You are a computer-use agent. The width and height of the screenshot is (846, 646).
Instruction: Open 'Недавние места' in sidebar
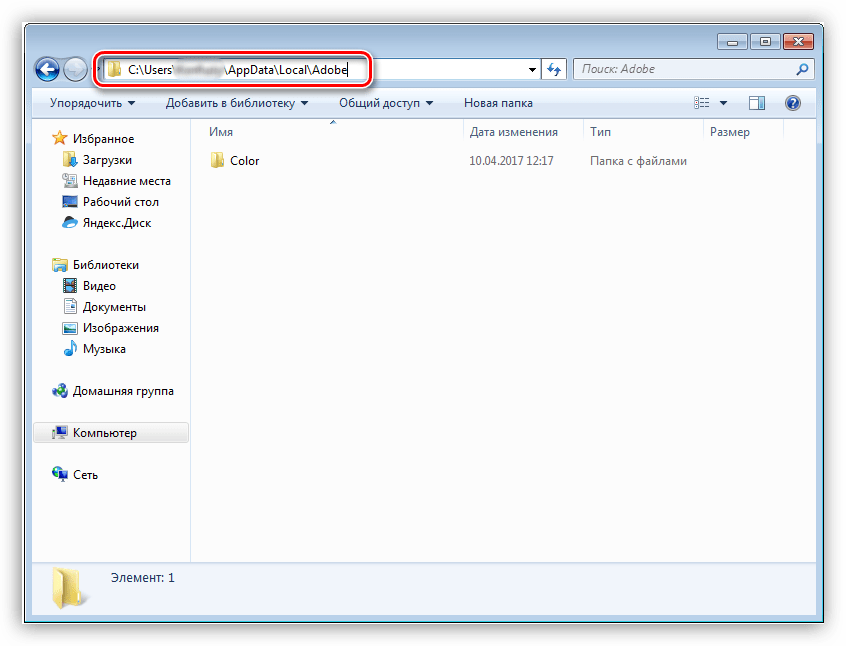point(127,181)
